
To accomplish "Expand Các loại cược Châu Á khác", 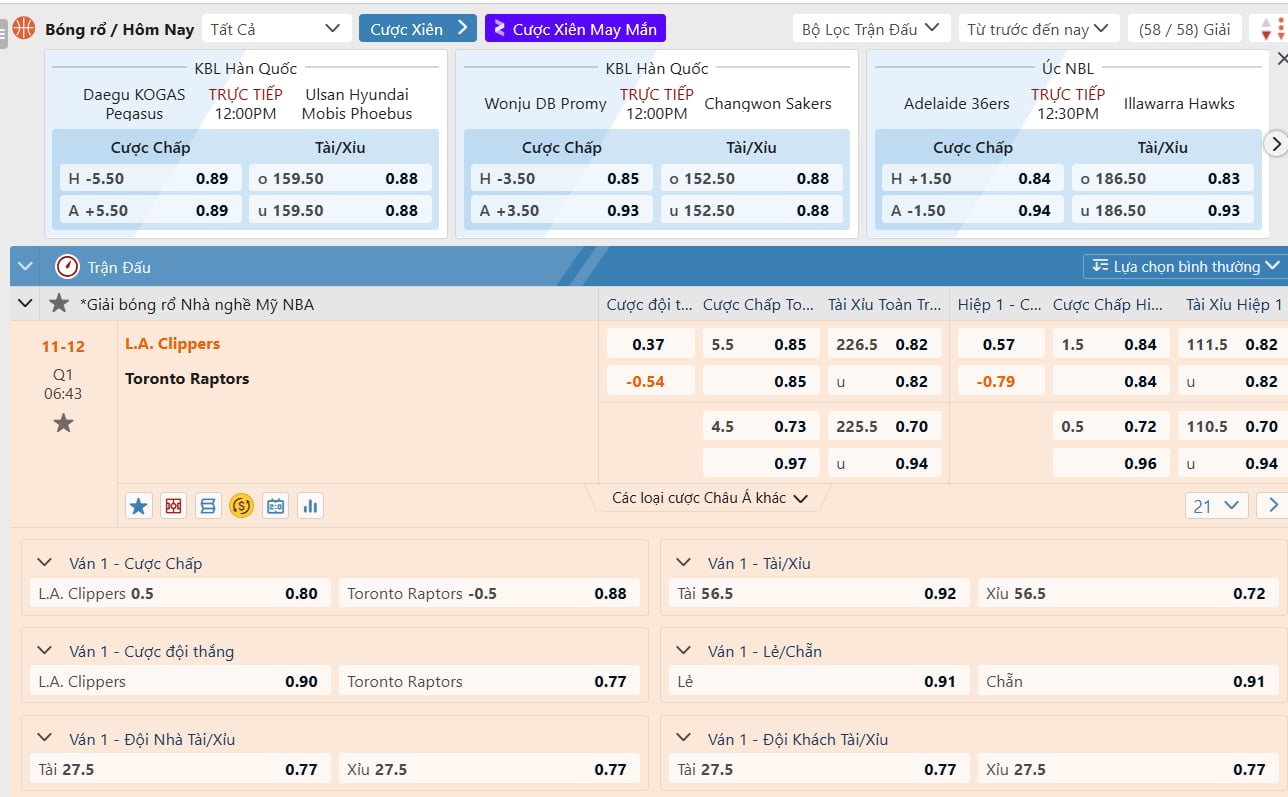I will click(x=709, y=498).
